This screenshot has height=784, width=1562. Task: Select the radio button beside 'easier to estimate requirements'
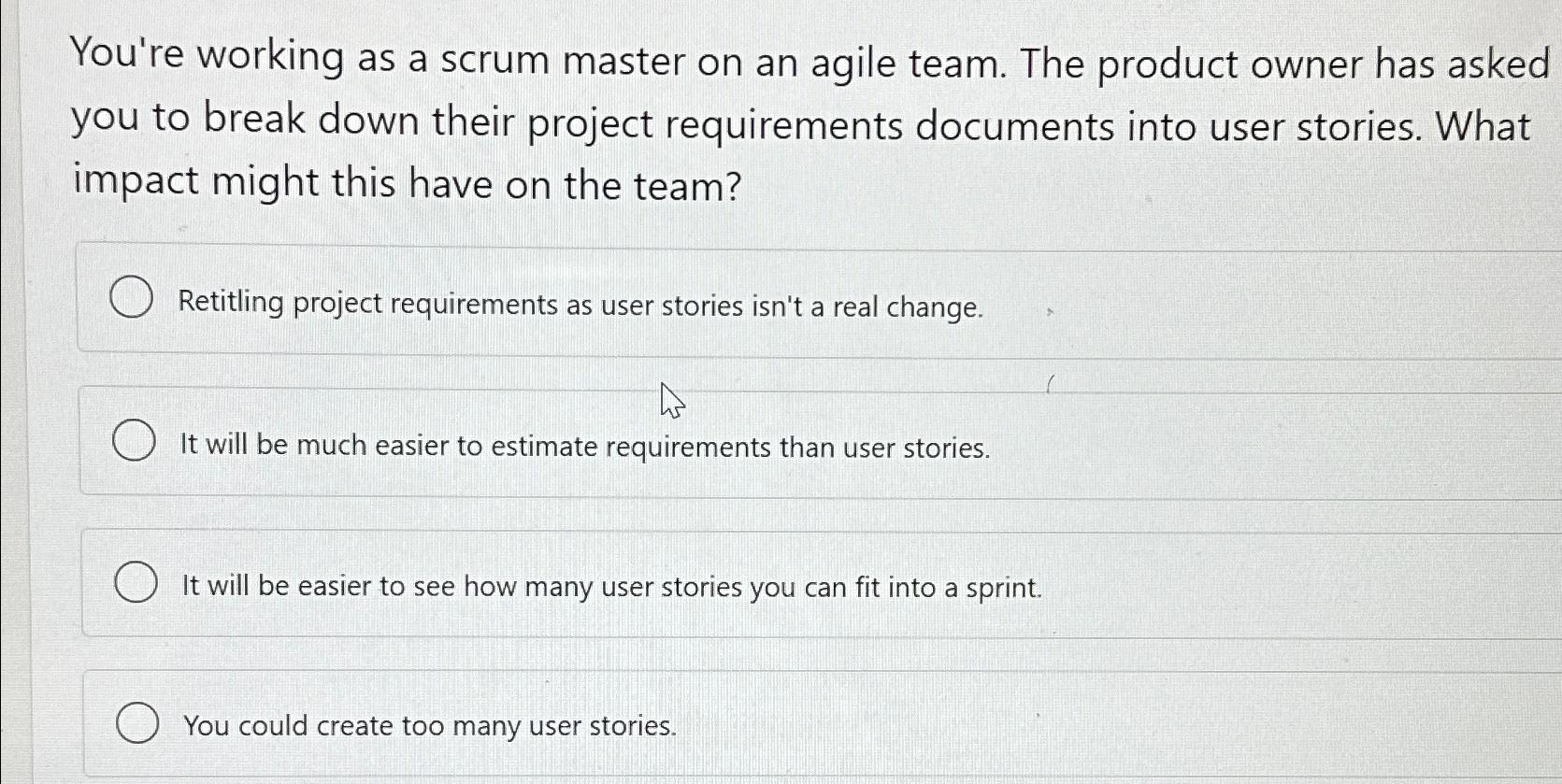(135, 439)
